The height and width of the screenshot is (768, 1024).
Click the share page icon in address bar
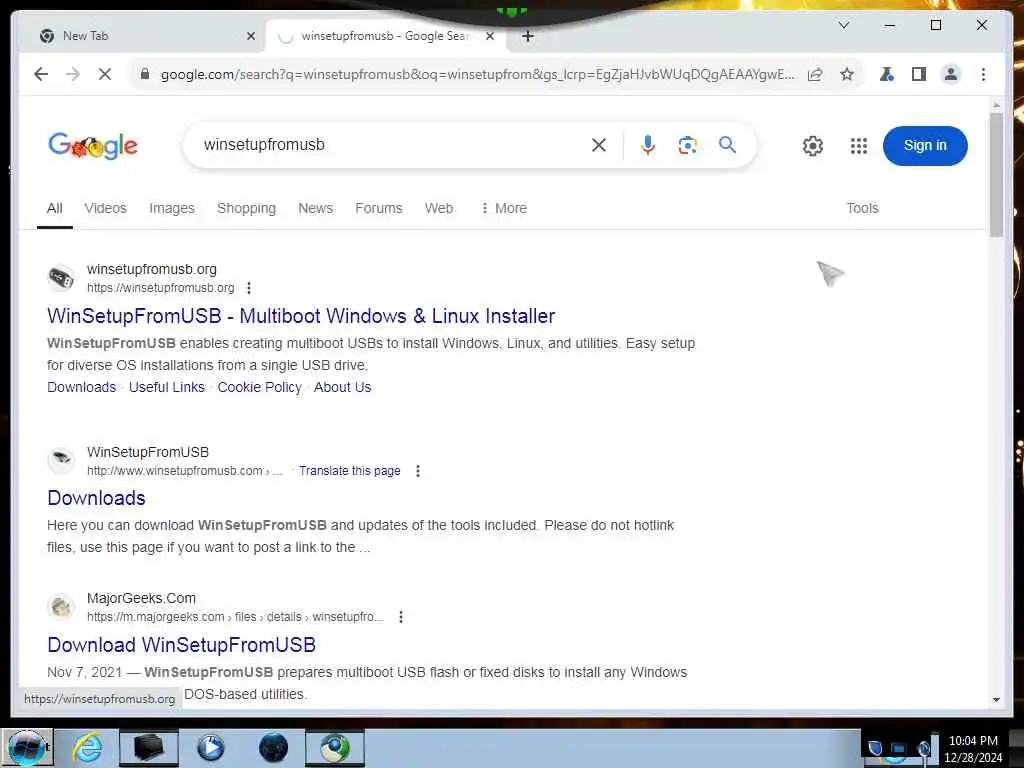click(815, 74)
